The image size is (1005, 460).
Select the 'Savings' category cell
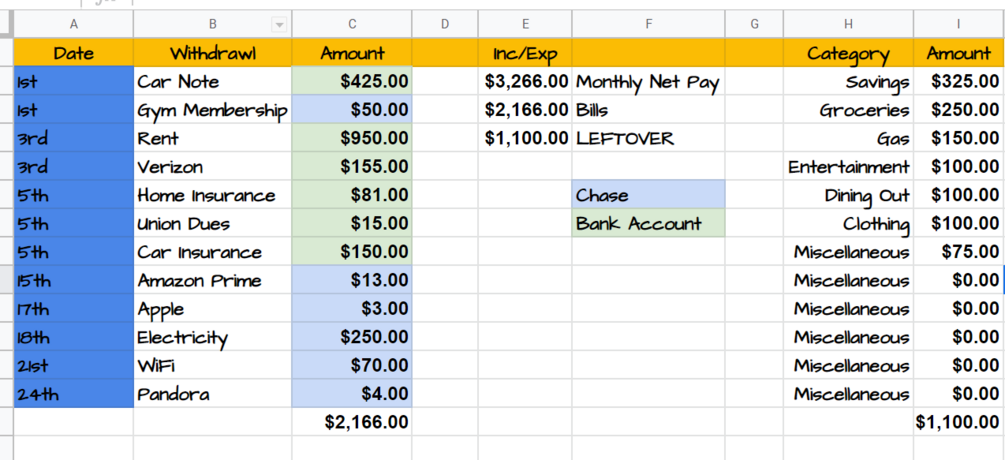[849, 81]
